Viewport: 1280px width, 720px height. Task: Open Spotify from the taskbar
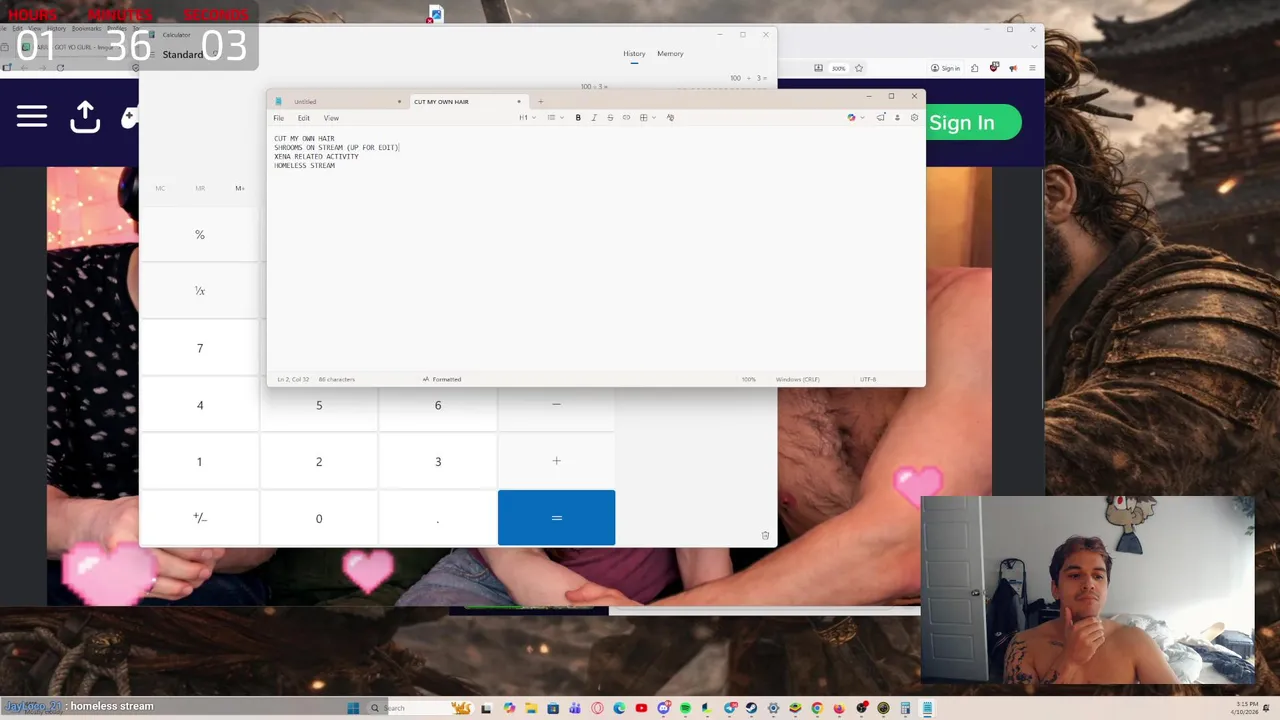click(x=685, y=708)
